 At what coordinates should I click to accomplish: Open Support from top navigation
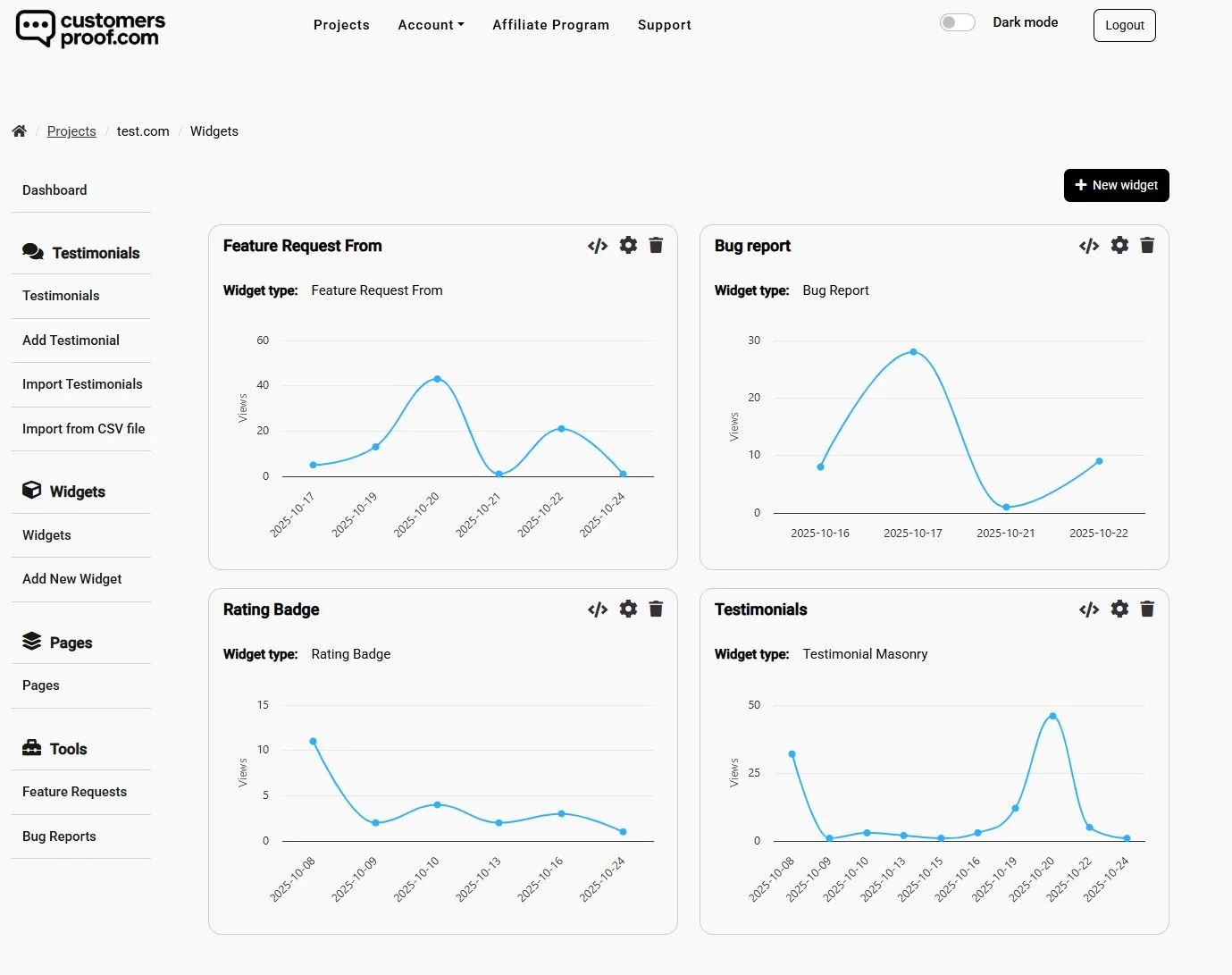[664, 25]
